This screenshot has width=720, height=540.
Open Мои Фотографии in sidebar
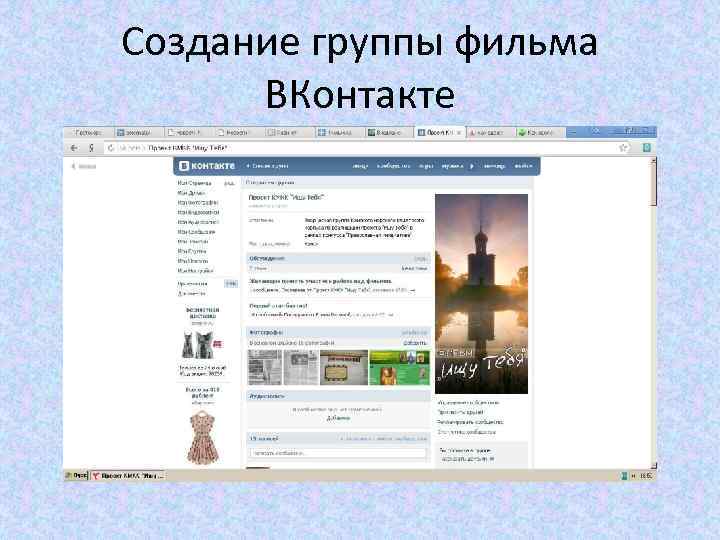click(x=198, y=202)
